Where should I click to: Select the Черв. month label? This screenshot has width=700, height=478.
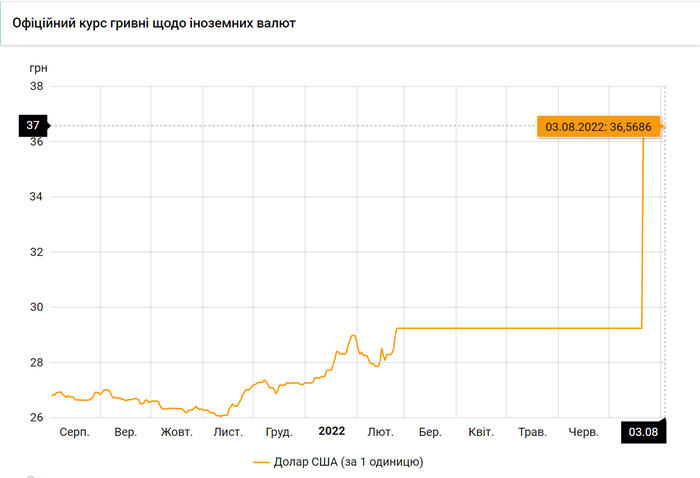(583, 432)
